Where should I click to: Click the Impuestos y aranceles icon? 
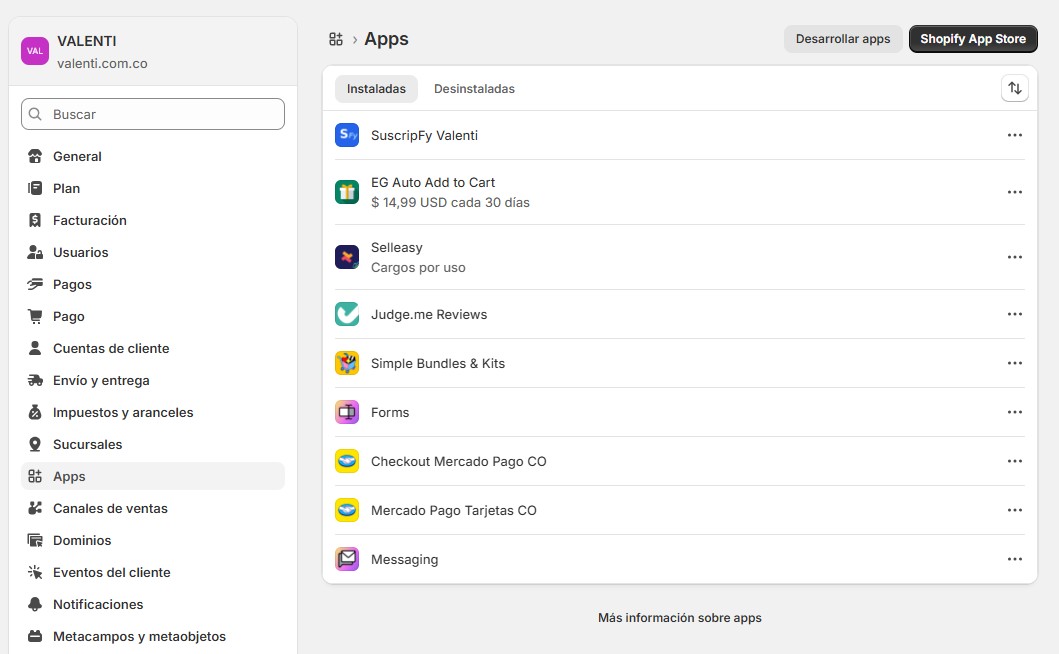click(x=35, y=412)
